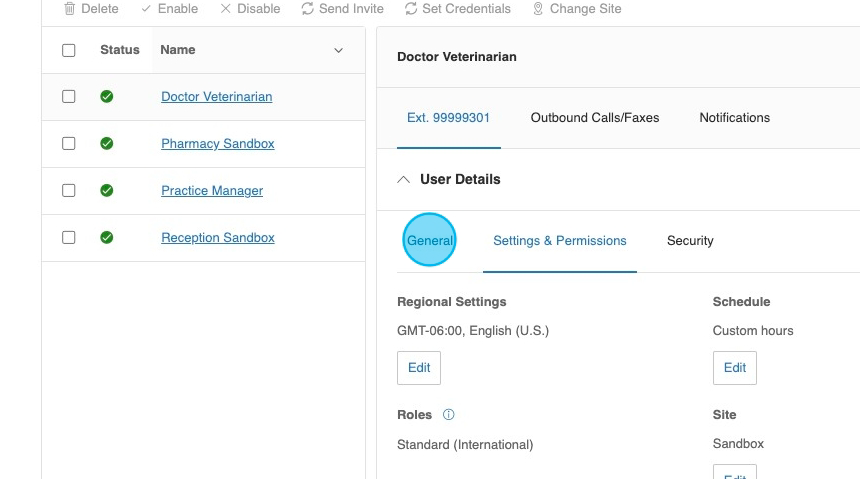
Task: Toggle the select-all header checkbox
Action: (69, 50)
